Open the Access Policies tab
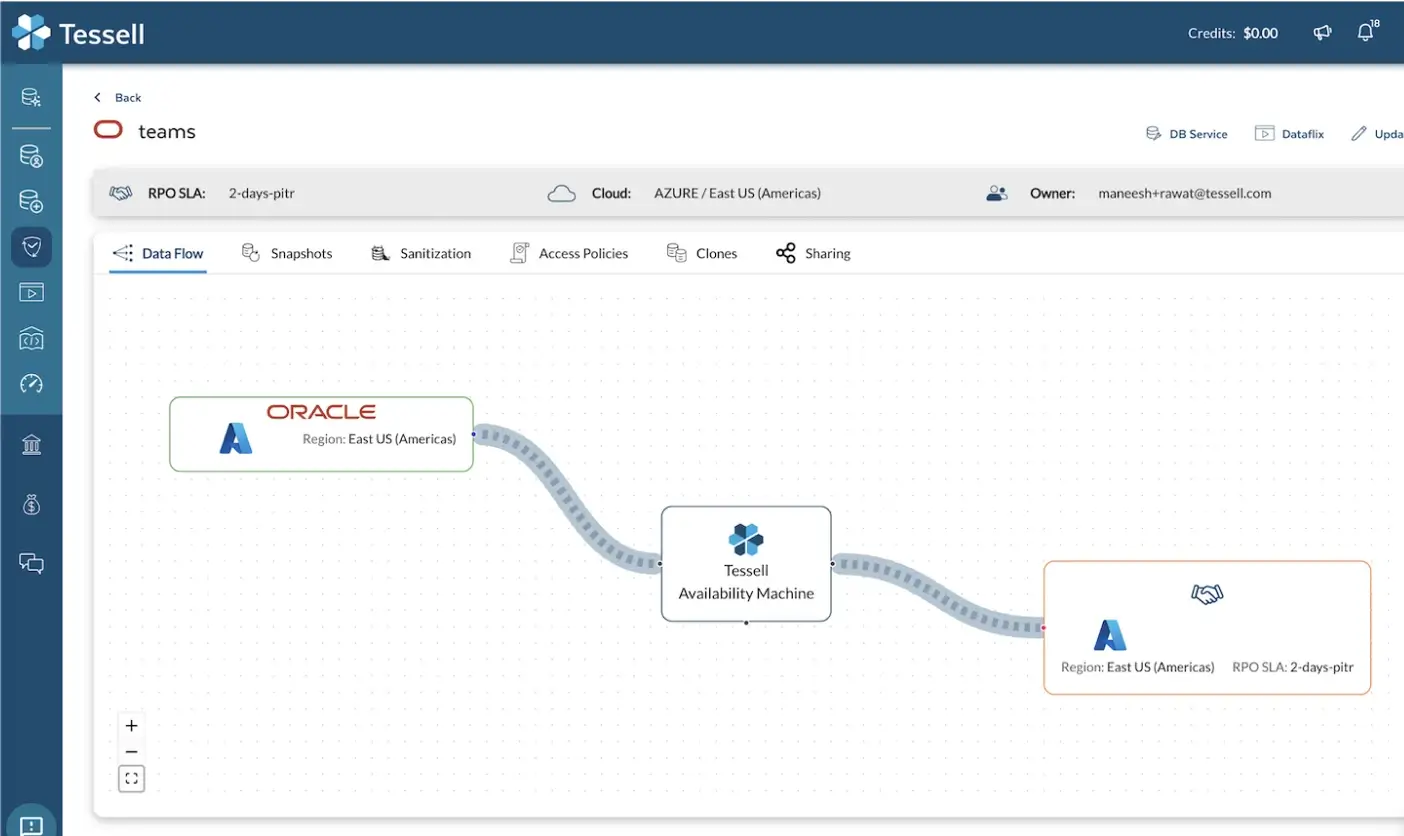This screenshot has width=1404, height=836. [569, 254]
